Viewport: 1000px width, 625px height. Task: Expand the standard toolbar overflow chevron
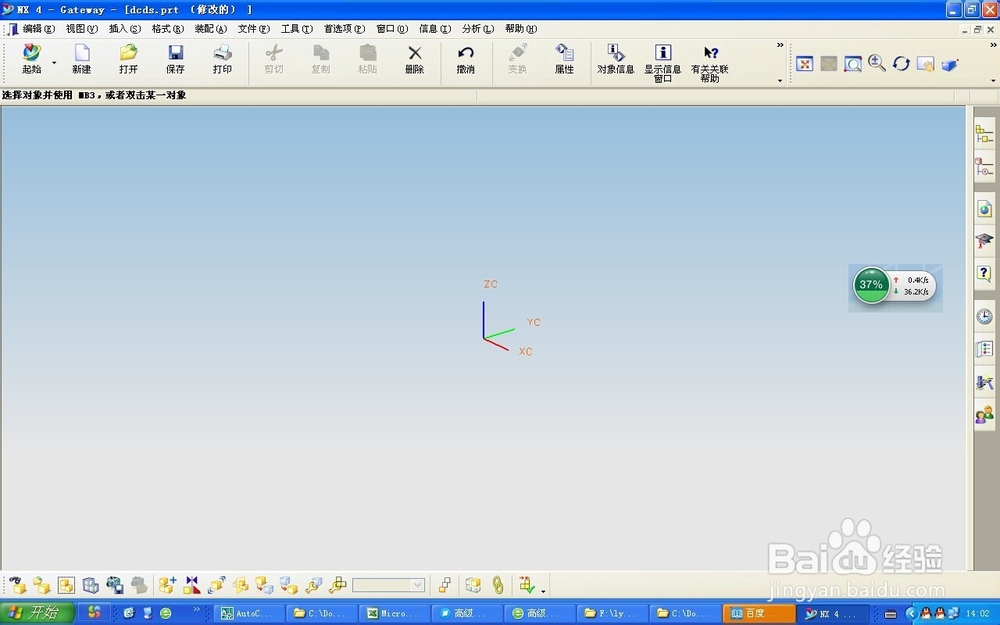[779, 45]
